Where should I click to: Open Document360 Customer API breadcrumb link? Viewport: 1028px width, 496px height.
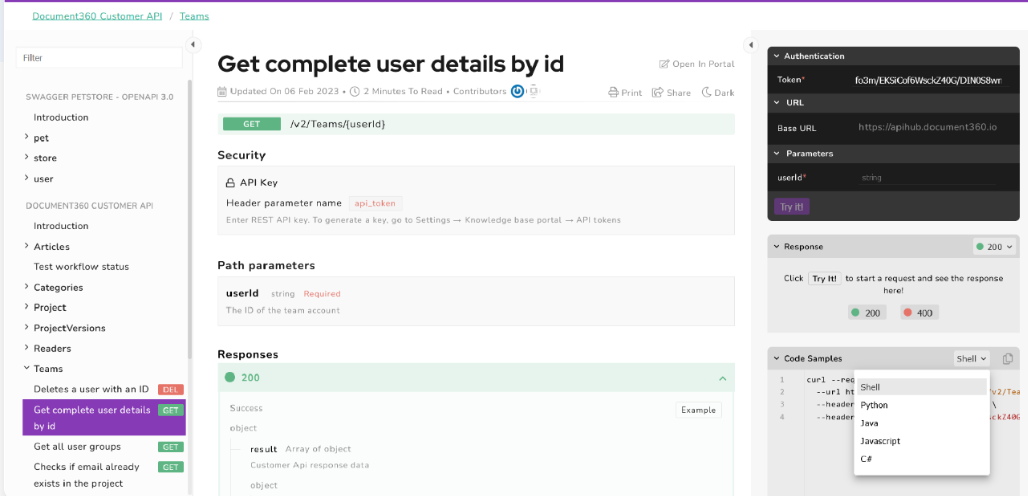point(97,16)
